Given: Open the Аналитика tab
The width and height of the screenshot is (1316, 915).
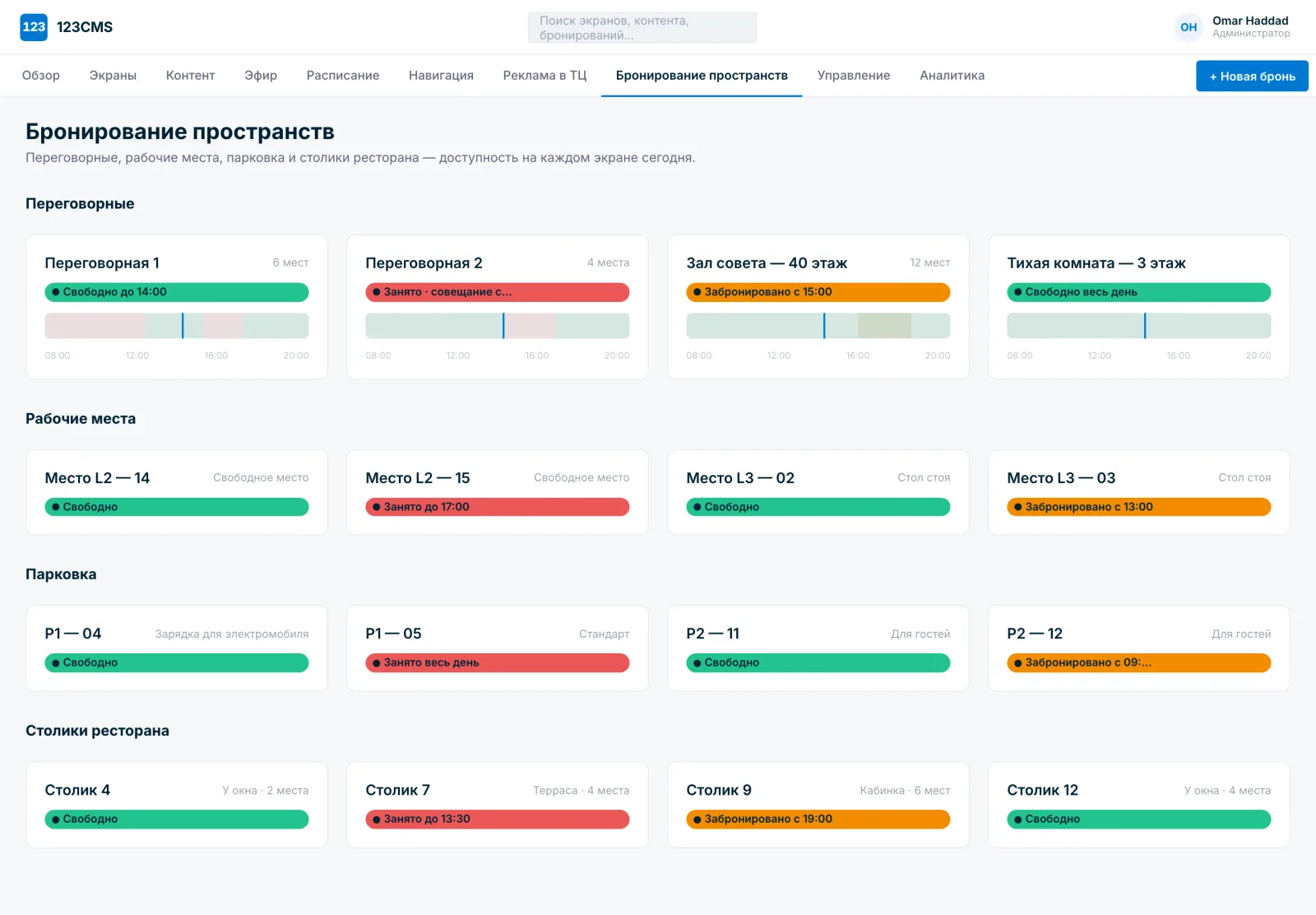Looking at the screenshot, I should 952,76.
